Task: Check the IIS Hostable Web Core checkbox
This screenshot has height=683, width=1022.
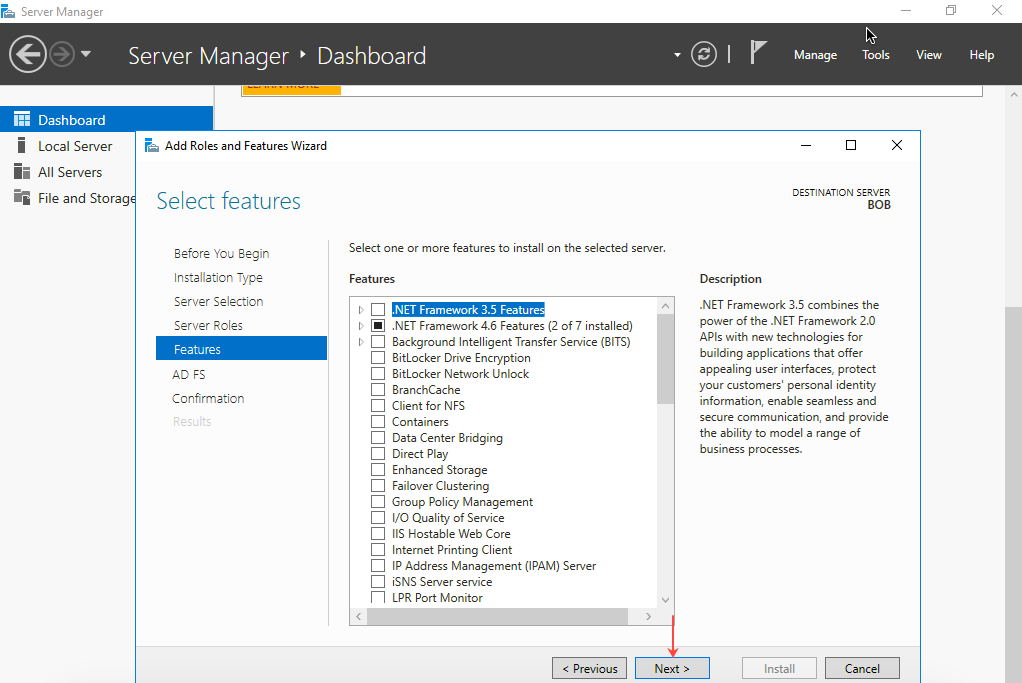Action: 378,534
